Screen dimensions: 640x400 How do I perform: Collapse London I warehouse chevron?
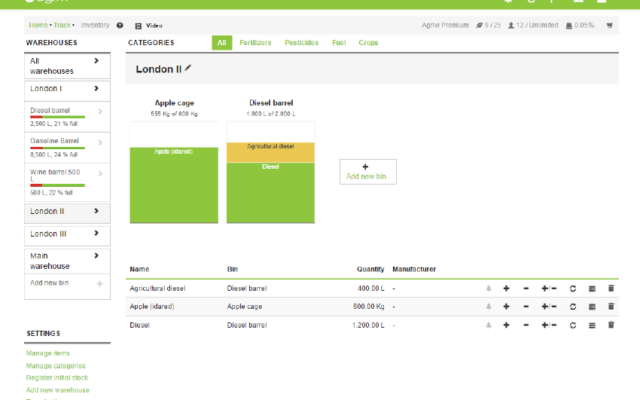(96, 89)
